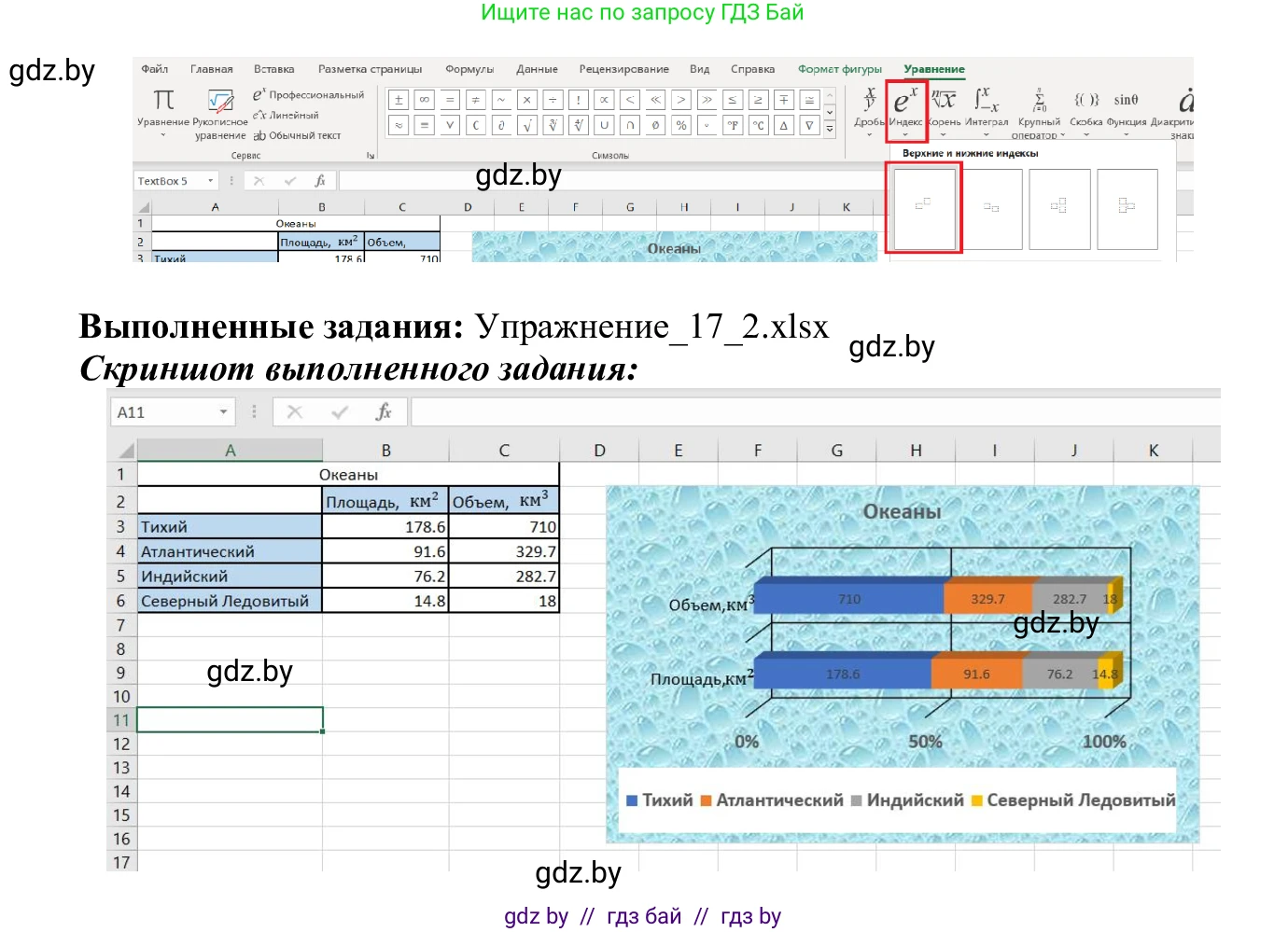Switch to the Формулы ribbon tab
Viewport: 1288px width, 932px height.
coord(469,69)
